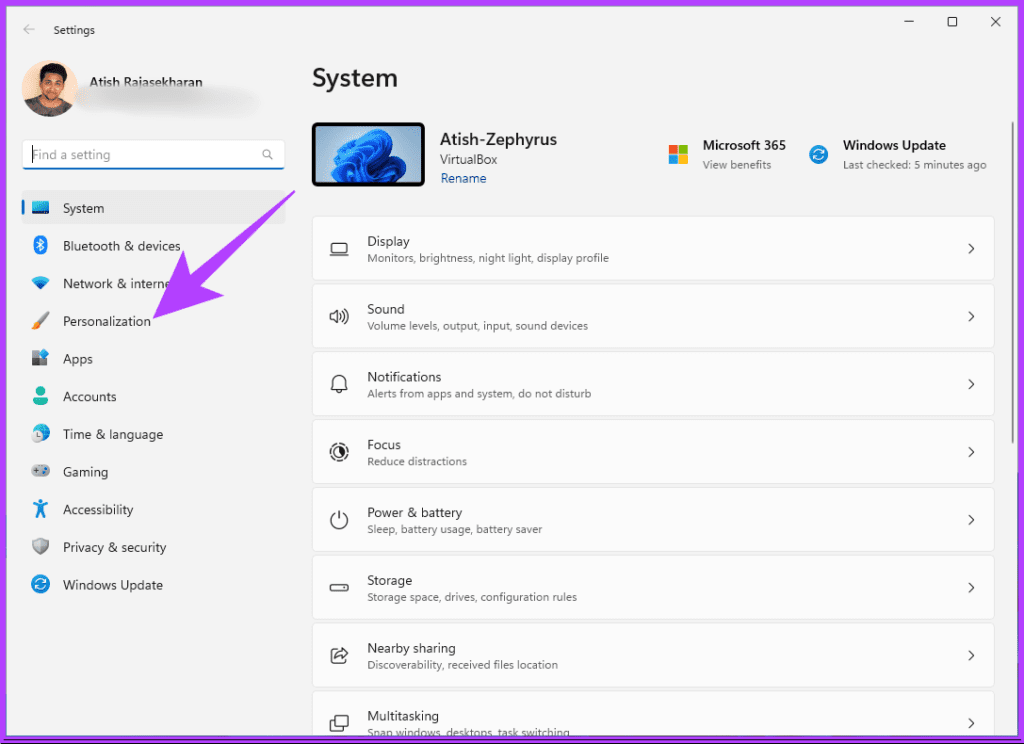
Task: Minimize the Settings window
Action: [908, 22]
